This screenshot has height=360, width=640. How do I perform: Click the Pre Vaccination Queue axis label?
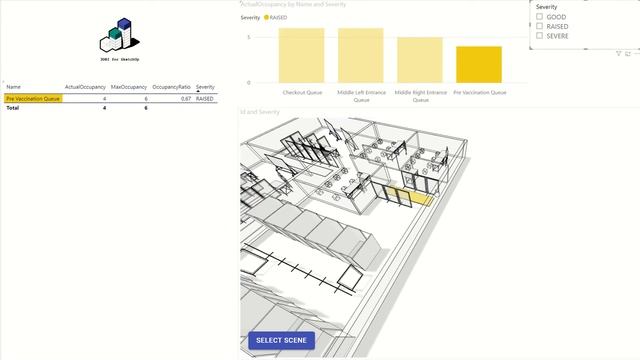pyautogui.click(x=480, y=93)
